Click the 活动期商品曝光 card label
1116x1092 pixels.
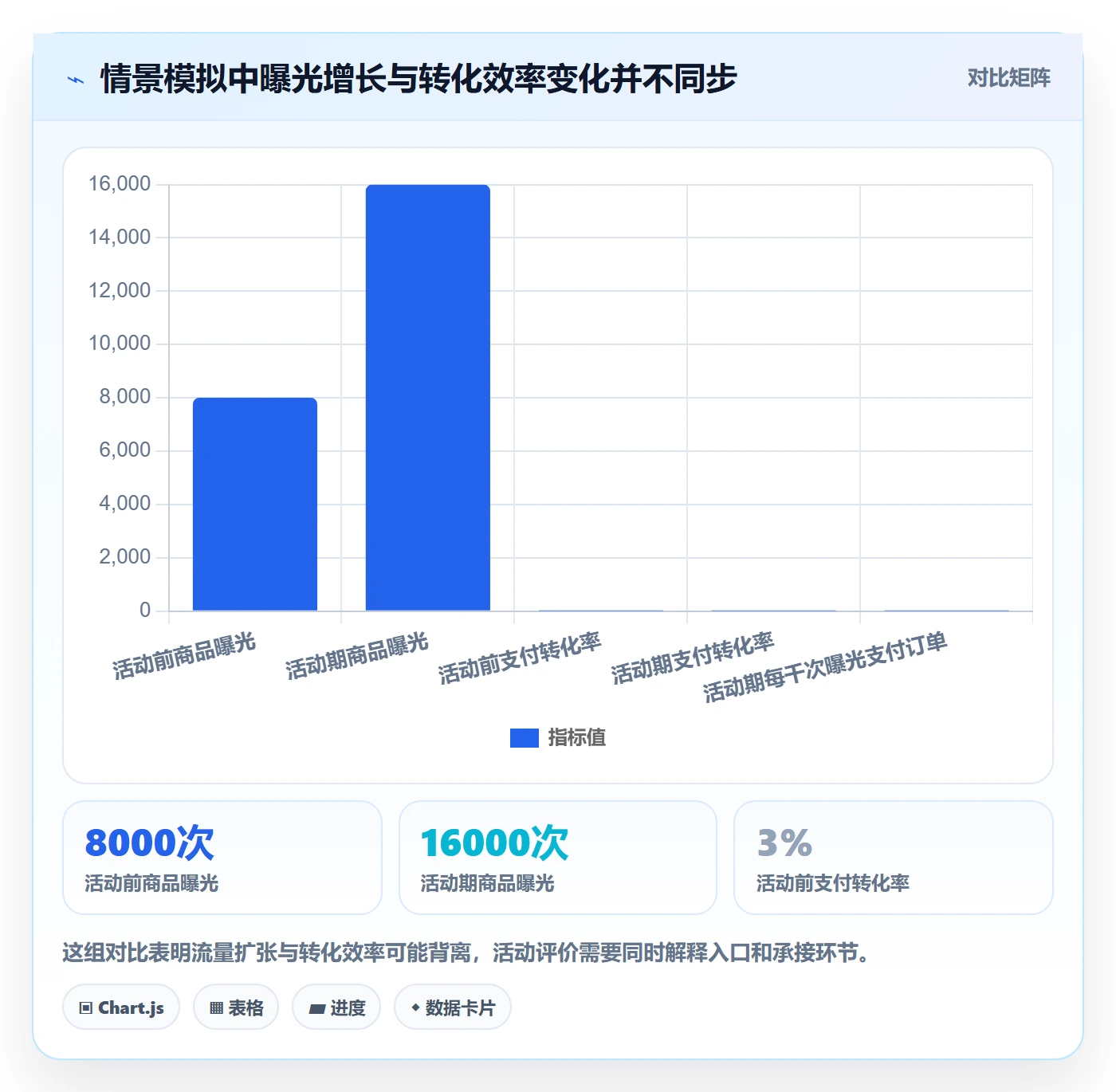tap(487, 883)
